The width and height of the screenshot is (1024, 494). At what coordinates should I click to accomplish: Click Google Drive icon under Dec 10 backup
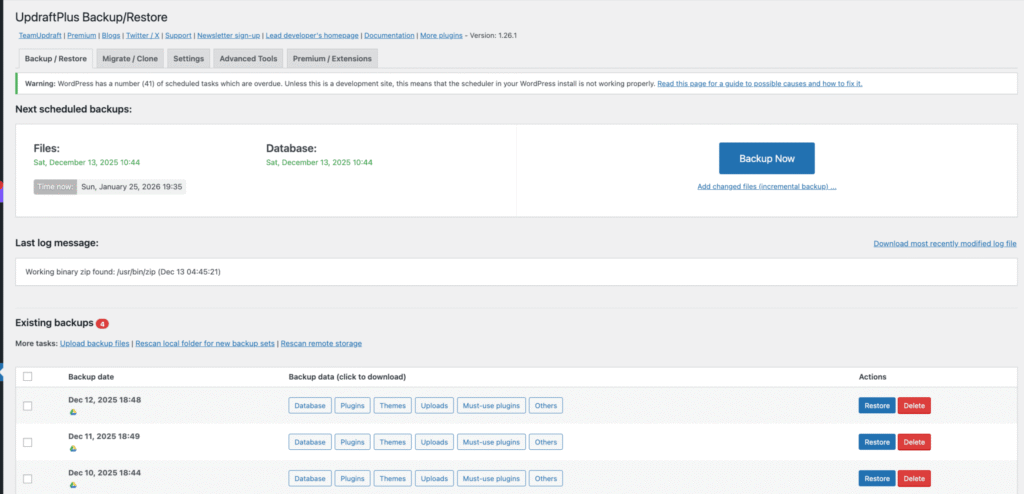[74, 485]
